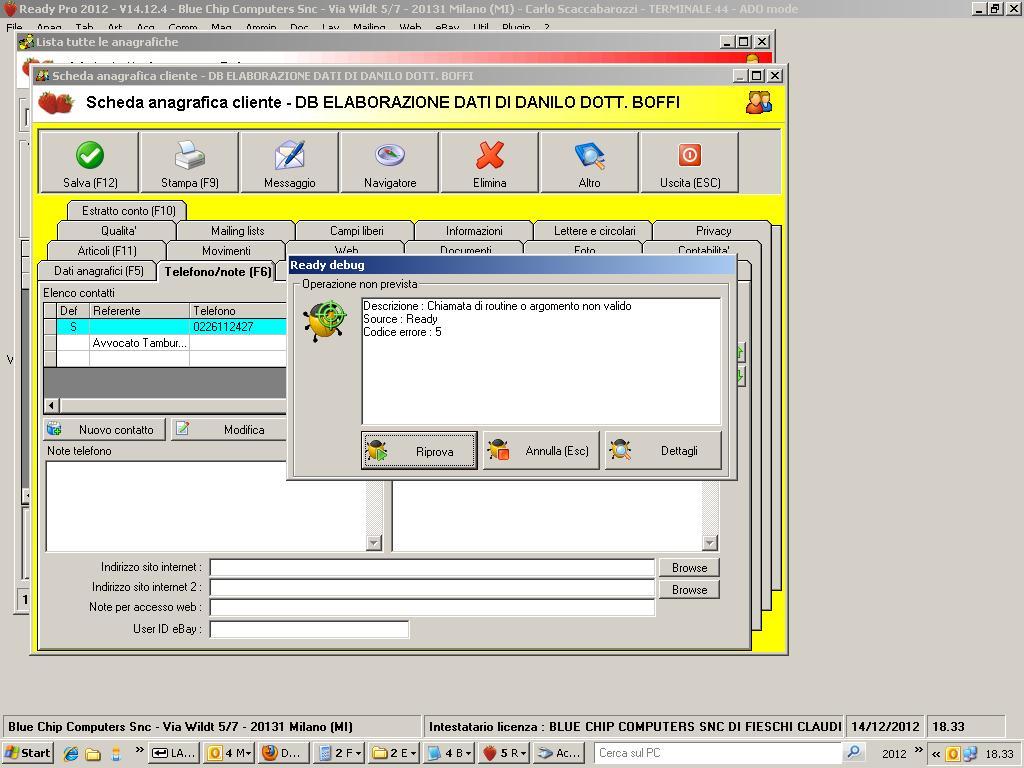The image size is (1024, 768).
Task: Open the Plugin menu
Action: click(516, 27)
